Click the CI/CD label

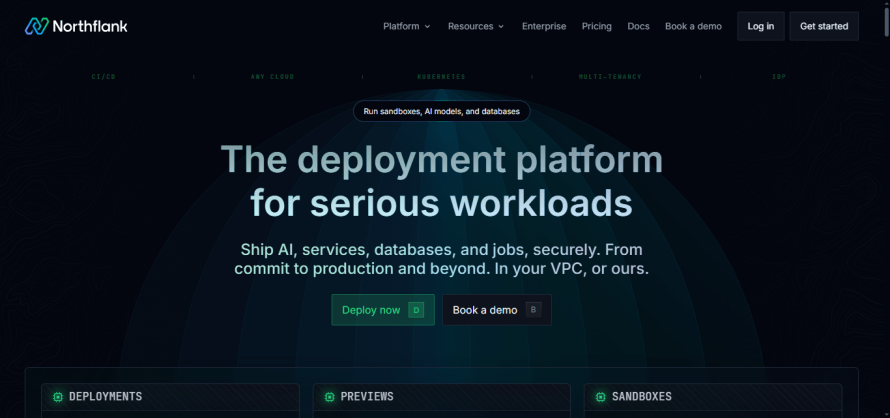(x=103, y=77)
